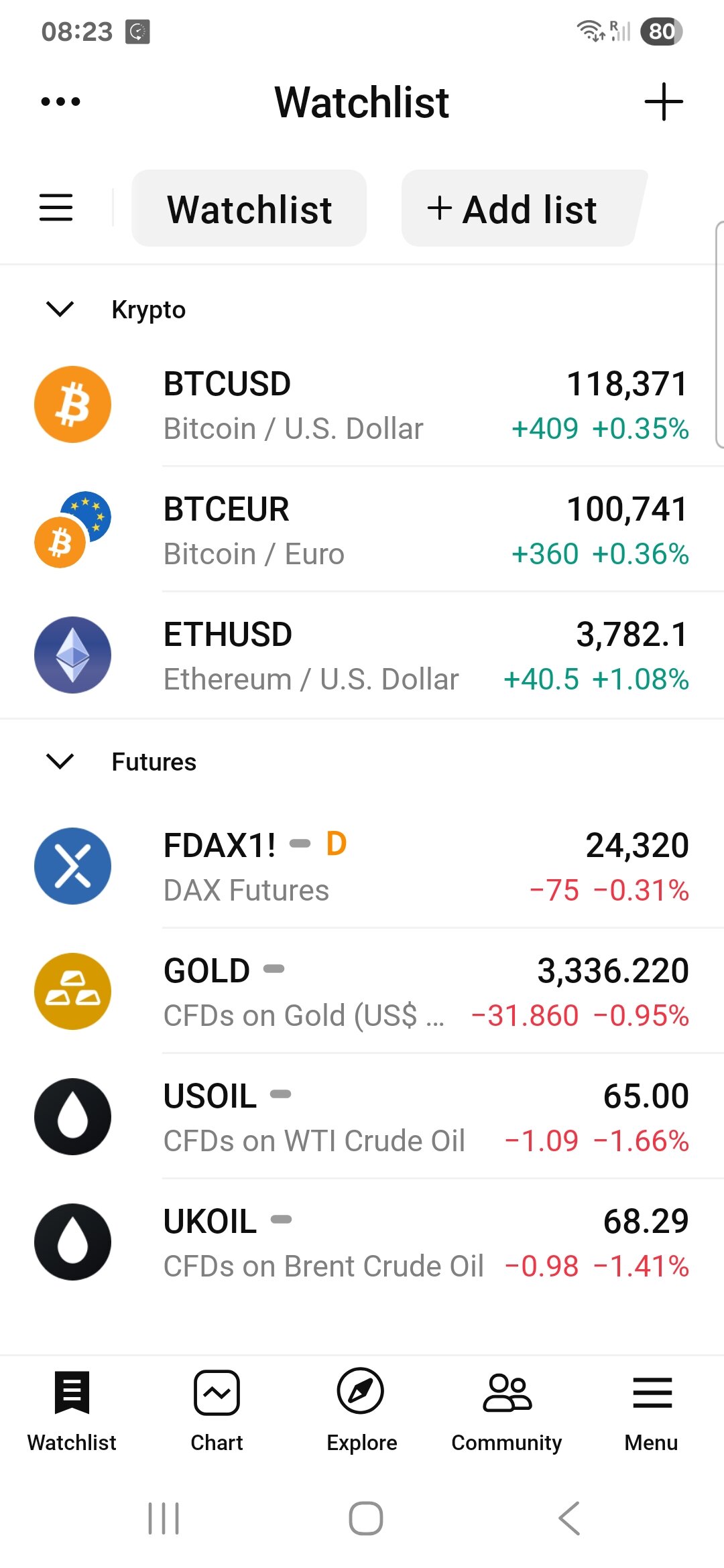The height and width of the screenshot is (1568, 724).
Task: Open the three-dot options menu
Action: point(60,102)
